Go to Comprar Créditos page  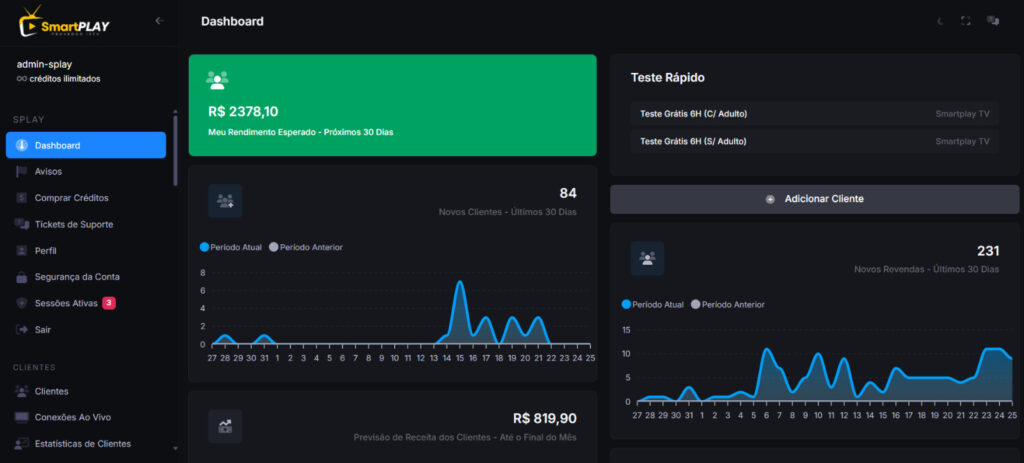pyautogui.click(x=71, y=198)
